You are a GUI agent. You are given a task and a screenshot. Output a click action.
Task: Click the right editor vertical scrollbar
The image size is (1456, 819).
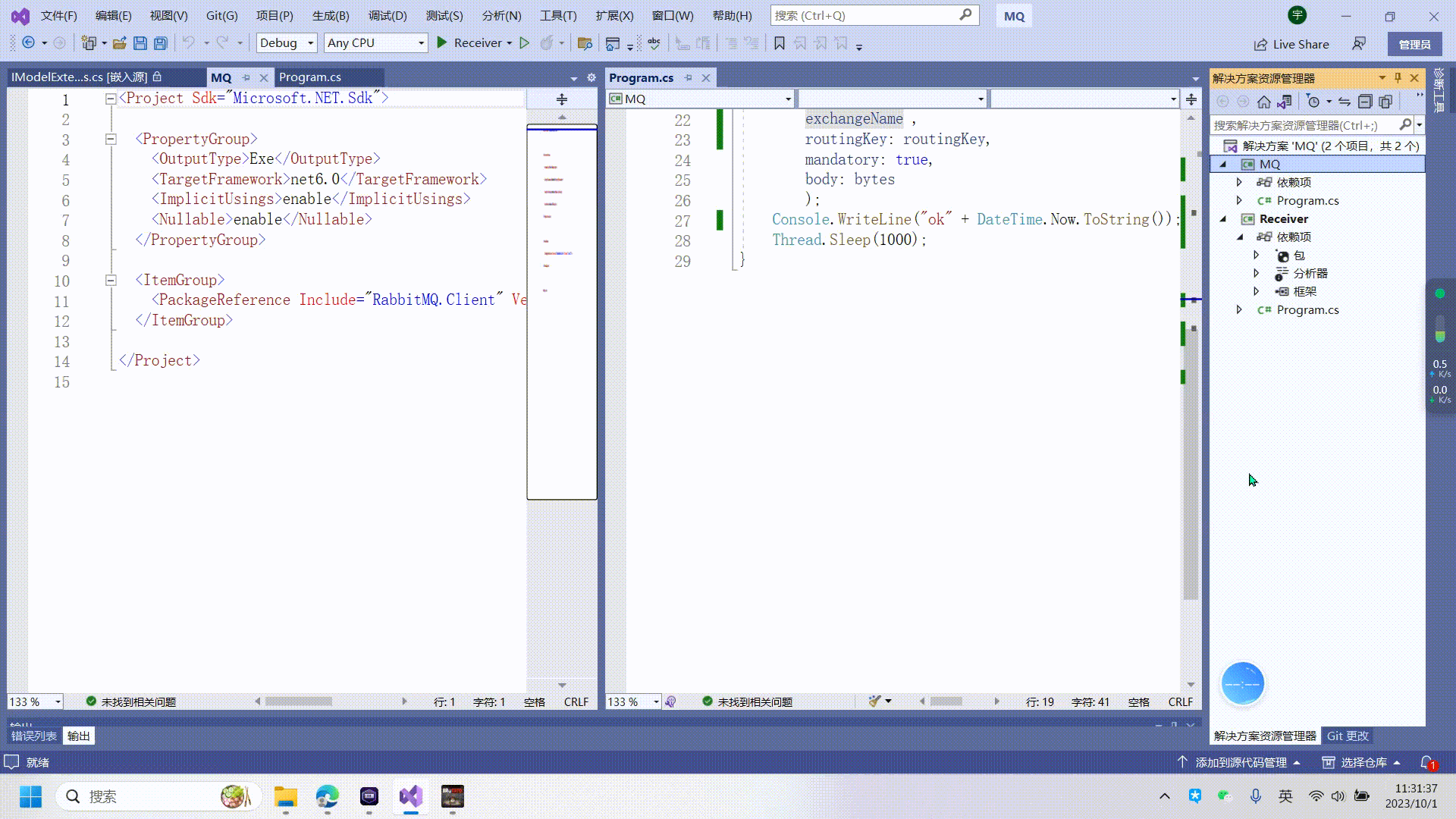(x=1191, y=455)
